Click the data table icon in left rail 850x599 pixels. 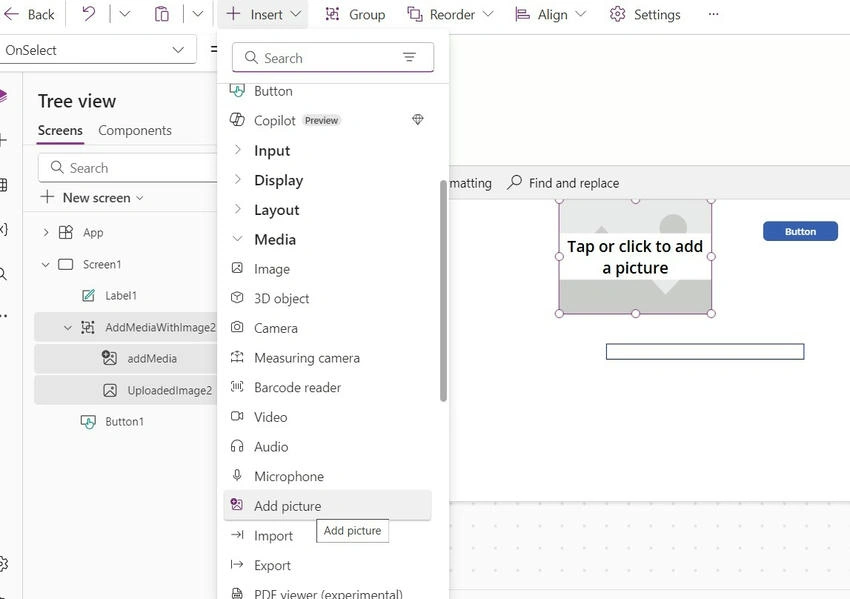coord(3,185)
